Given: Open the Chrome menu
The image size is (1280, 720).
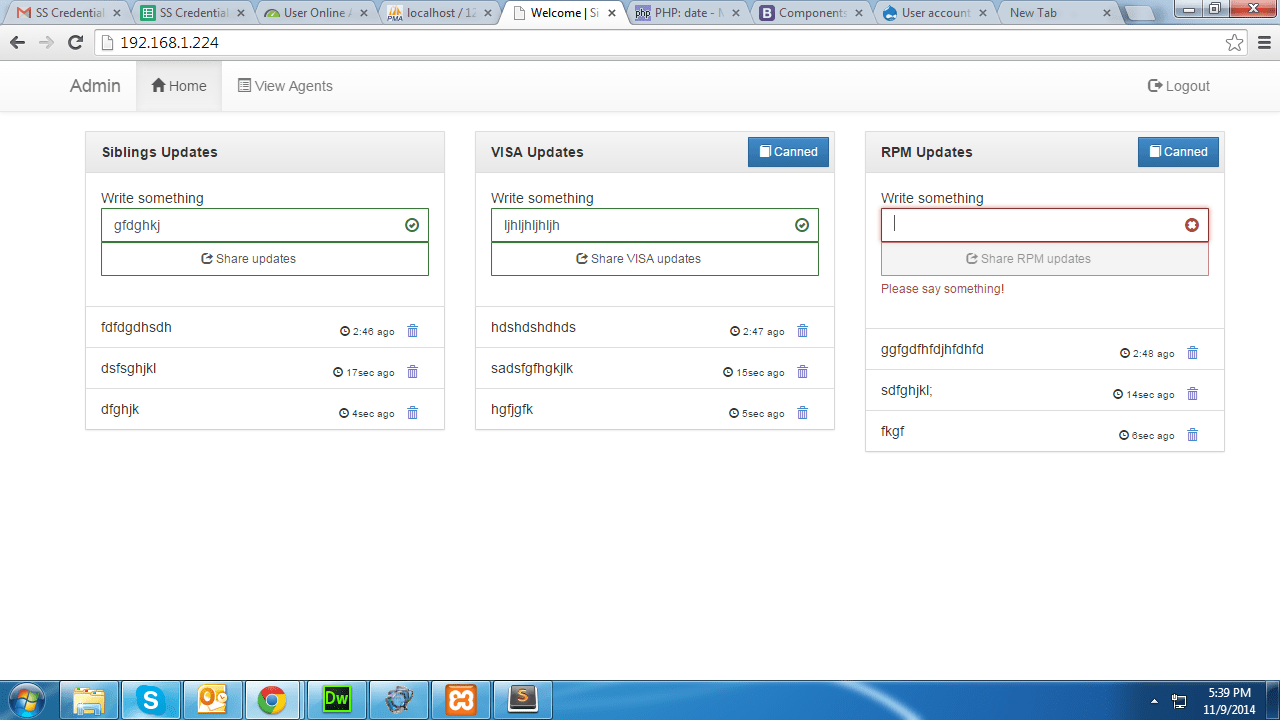Looking at the screenshot, I should click(1263, 43).
